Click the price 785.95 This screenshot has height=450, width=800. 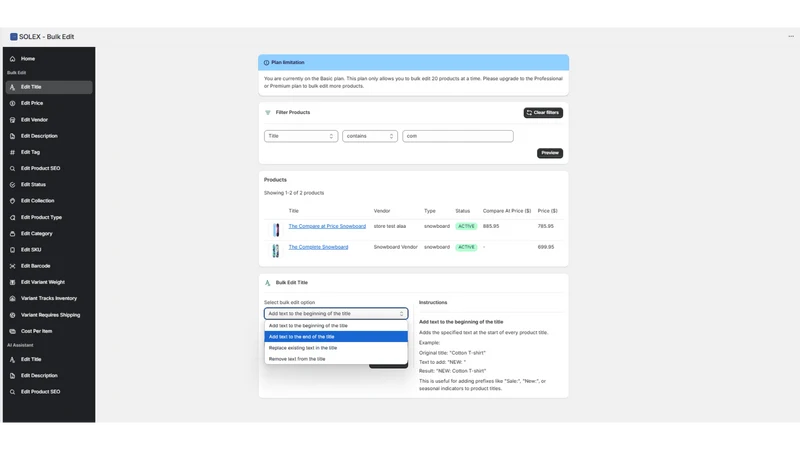545,226
